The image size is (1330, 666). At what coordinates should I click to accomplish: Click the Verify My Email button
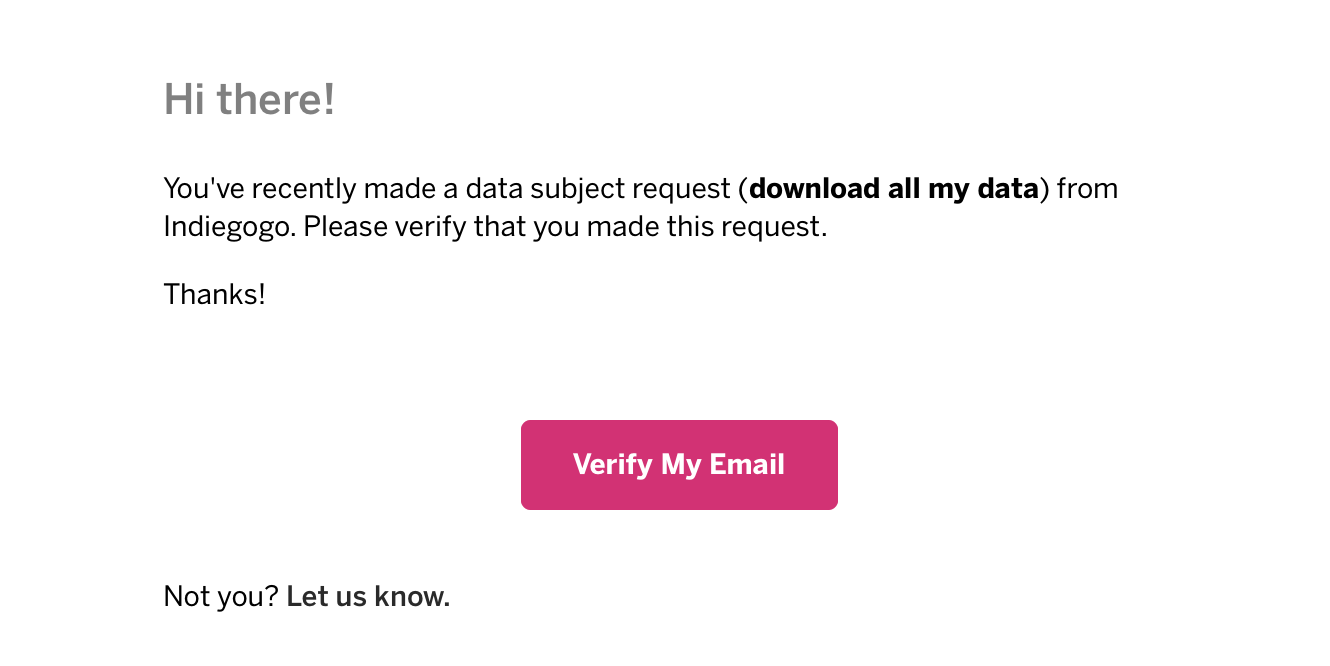pos(679,465)
